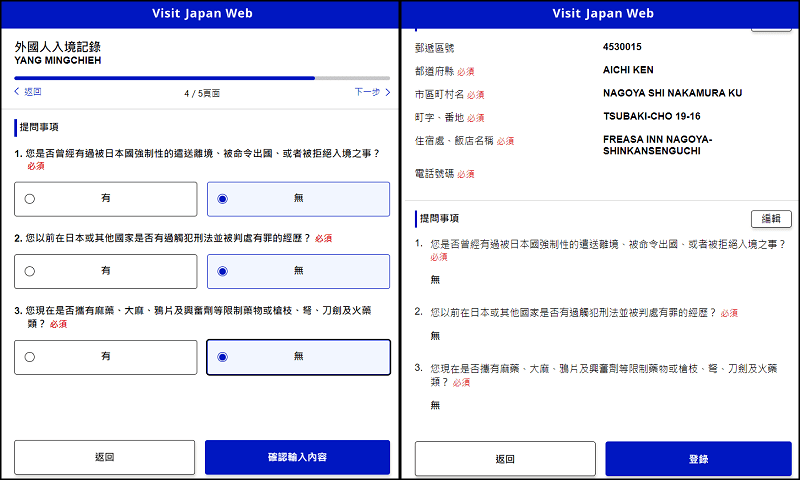
Task: Click the 郵遞區號 label
Action: click(434, 48)
